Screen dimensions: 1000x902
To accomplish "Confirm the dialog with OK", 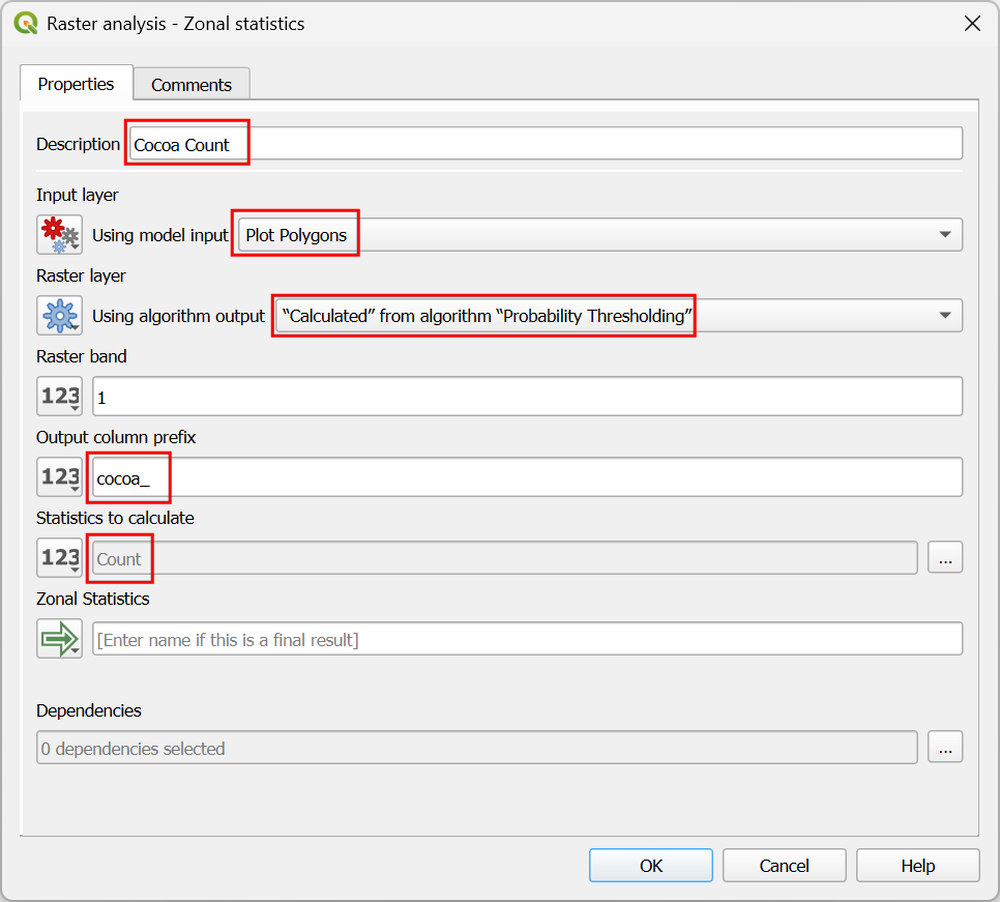I will point(651,866).
